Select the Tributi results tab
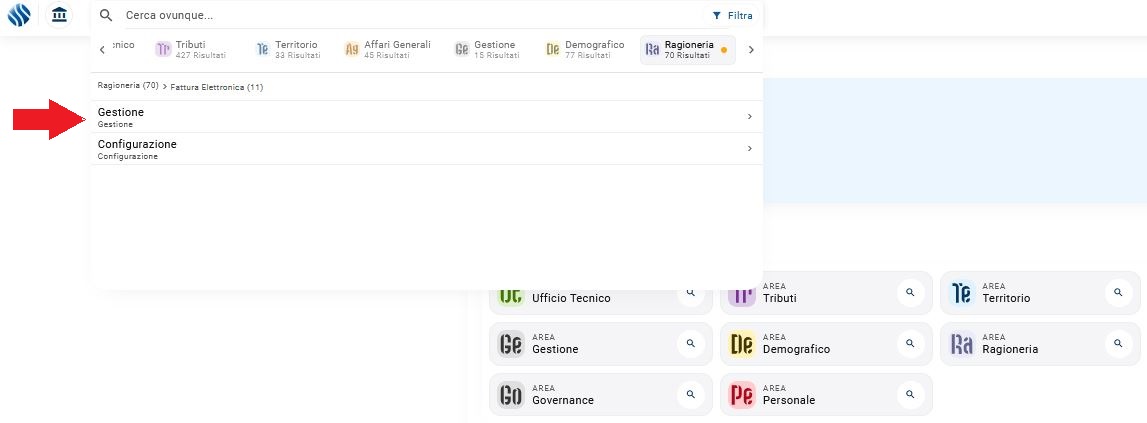Screen dimensions: 1147x423 tap(191, 49)
